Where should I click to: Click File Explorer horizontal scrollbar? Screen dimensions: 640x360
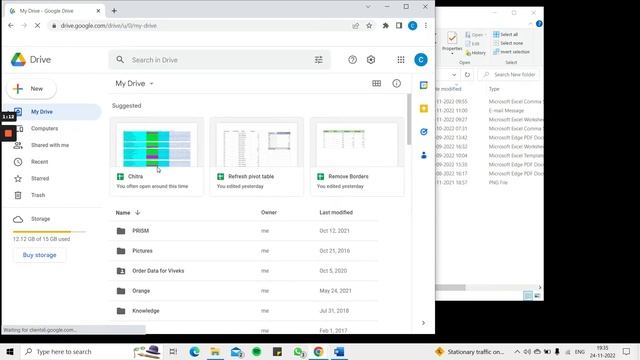[x=451, y=287]
